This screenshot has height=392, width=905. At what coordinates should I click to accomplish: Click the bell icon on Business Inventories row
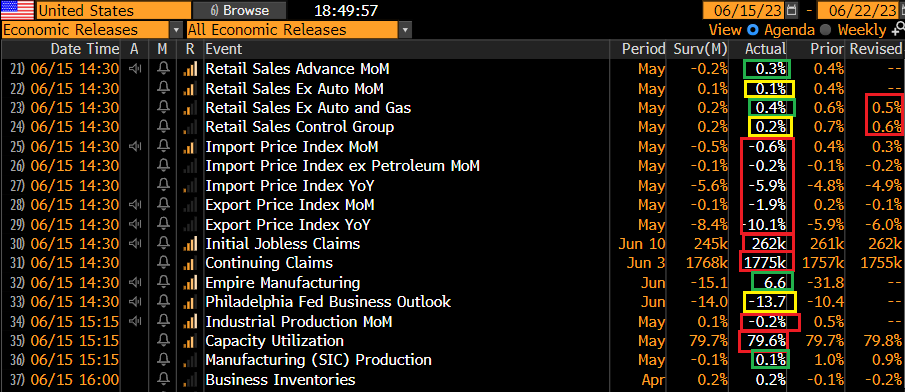click(163, 380)
